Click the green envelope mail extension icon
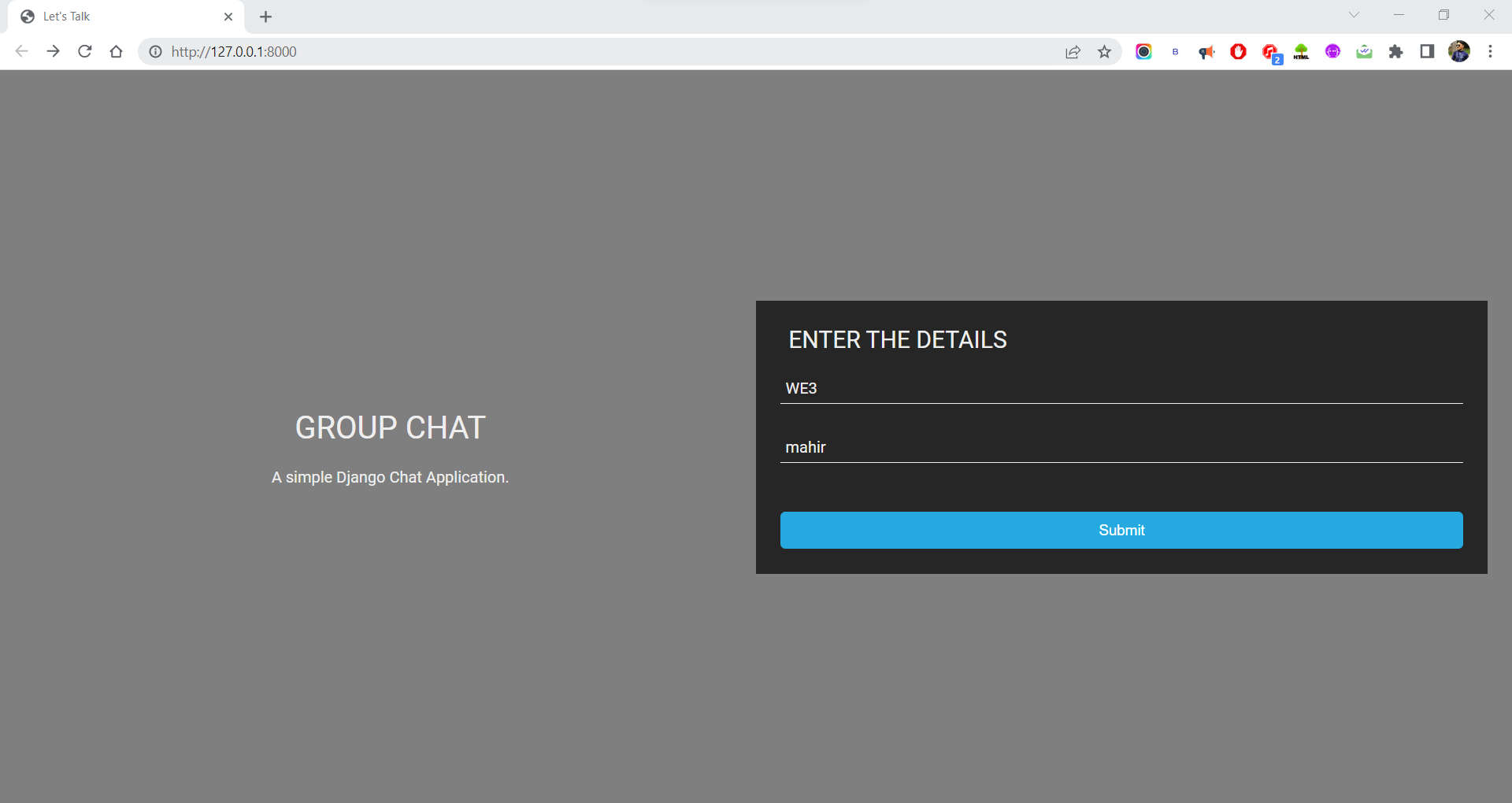 [x=1364, y=51]
